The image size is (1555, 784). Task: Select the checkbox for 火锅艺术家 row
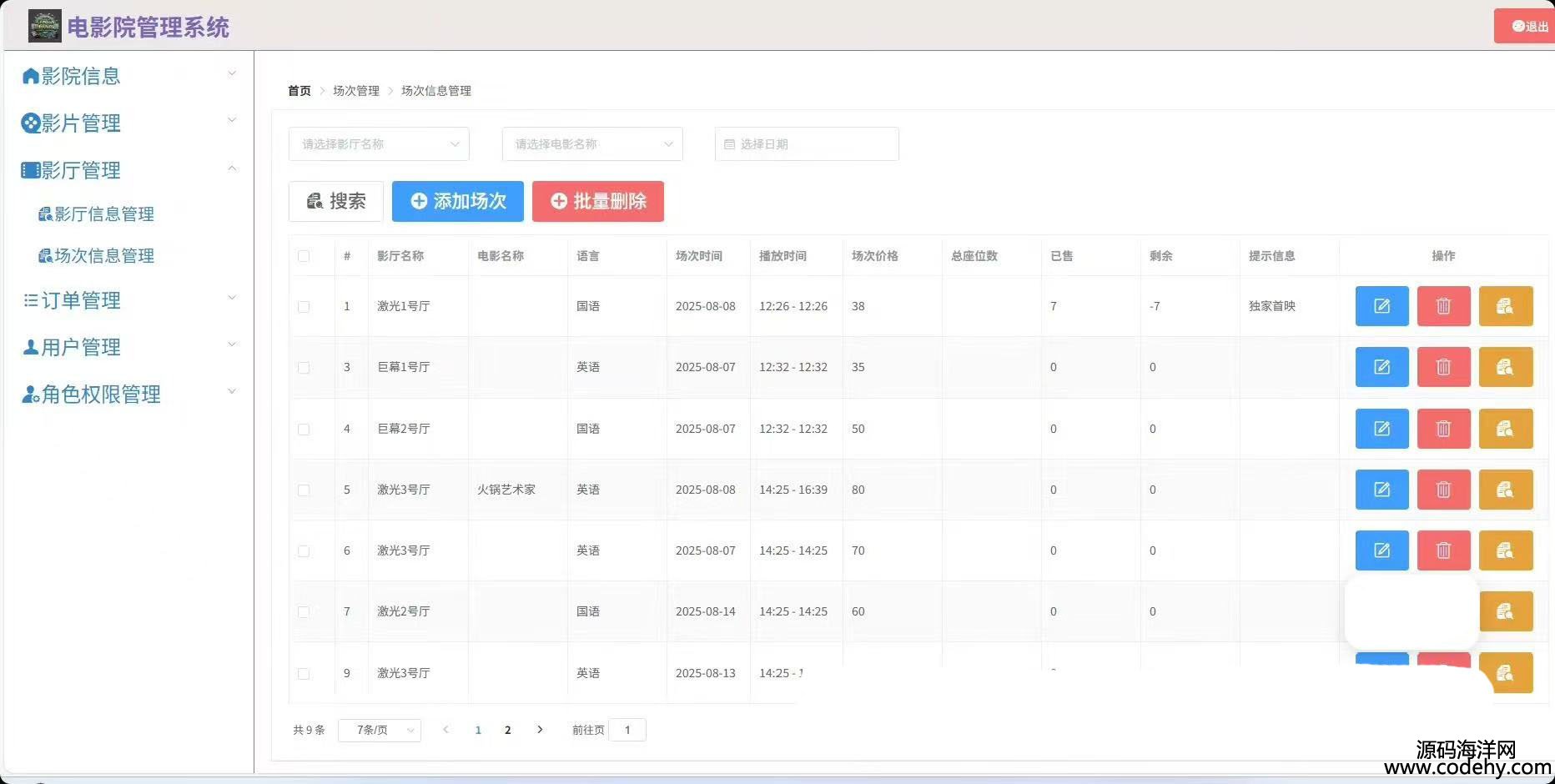coord(304,490)
